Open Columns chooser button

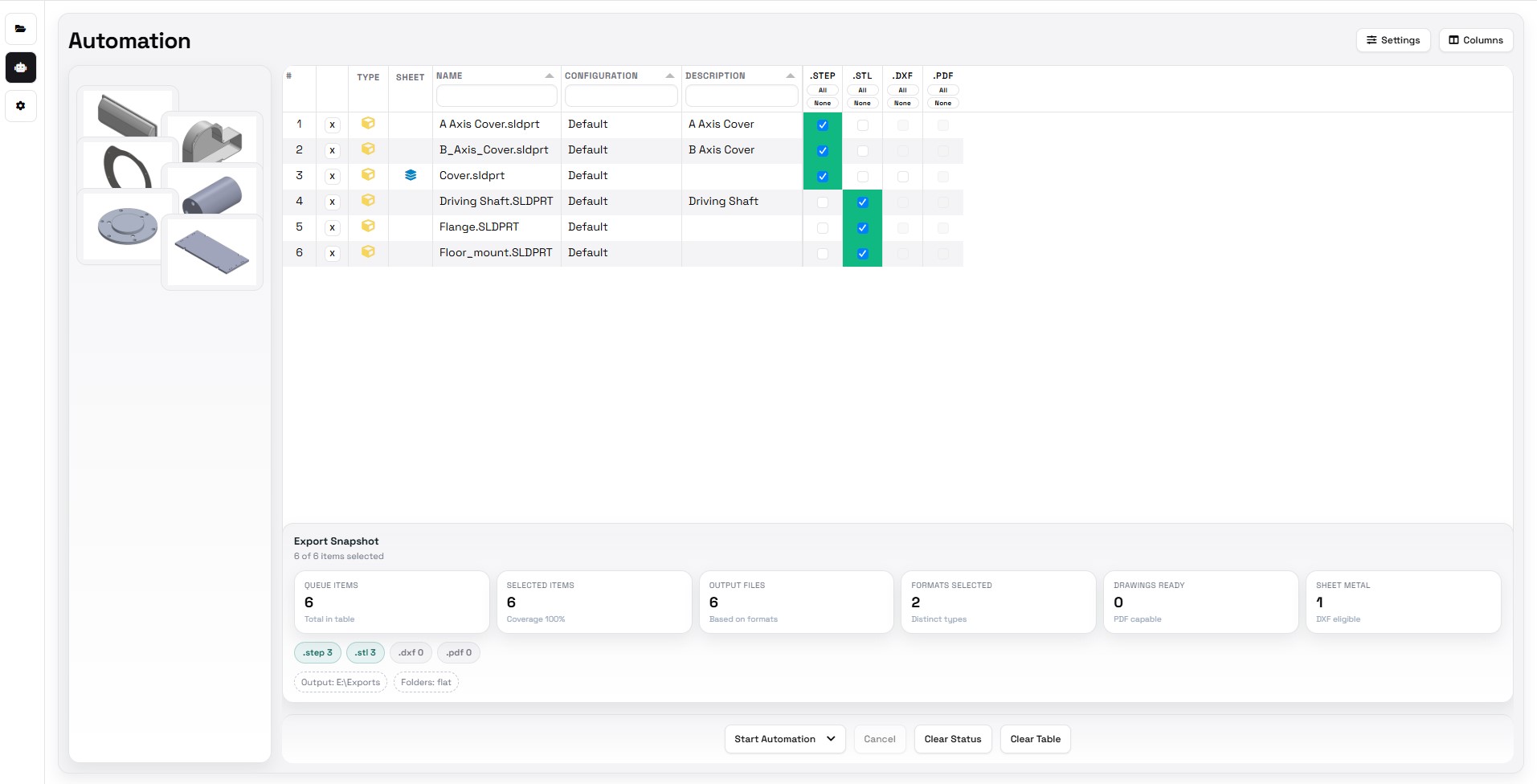coord(1476,40)
